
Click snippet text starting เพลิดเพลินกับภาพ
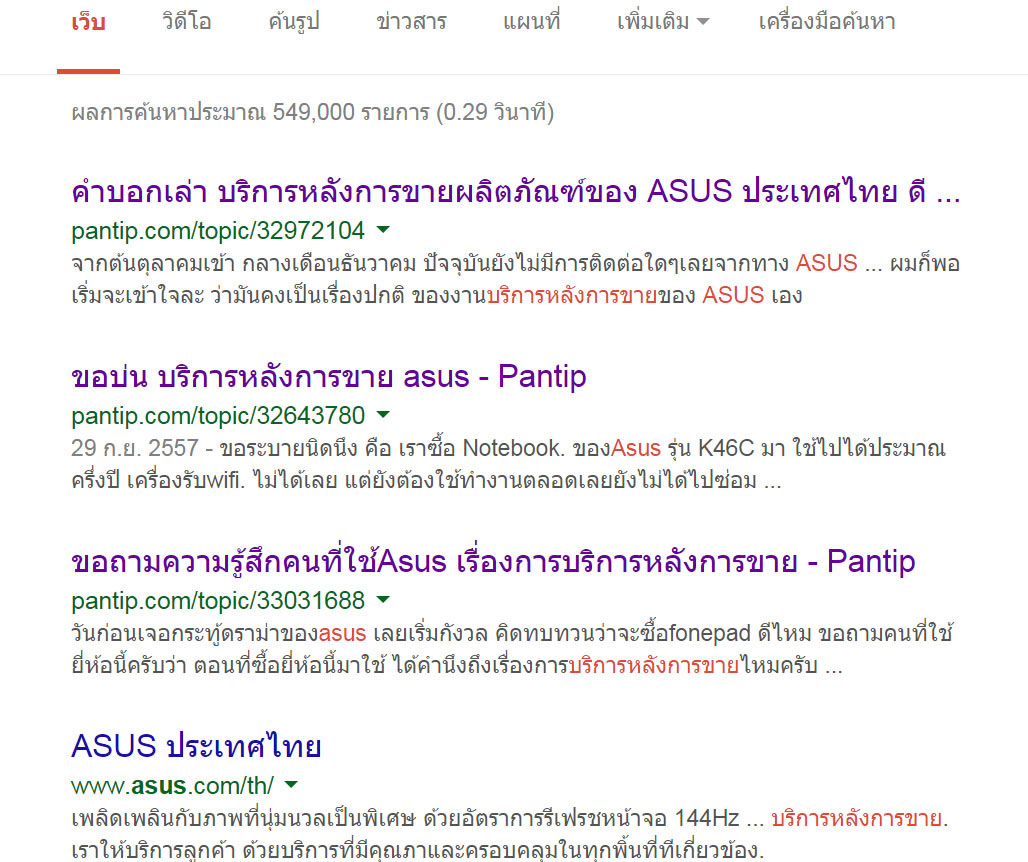click(x=509, y=834)
